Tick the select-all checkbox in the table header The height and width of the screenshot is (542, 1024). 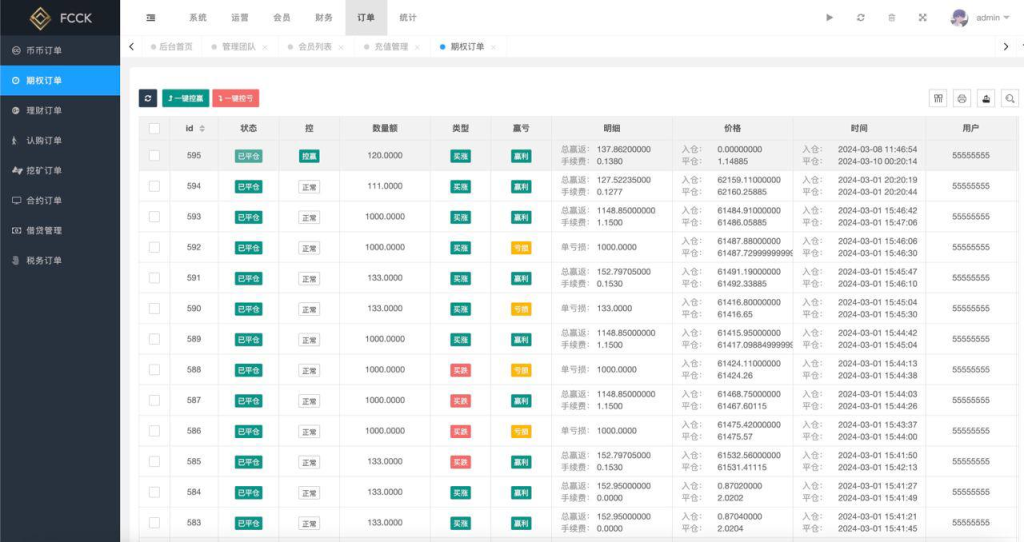(x=155, y=129)
